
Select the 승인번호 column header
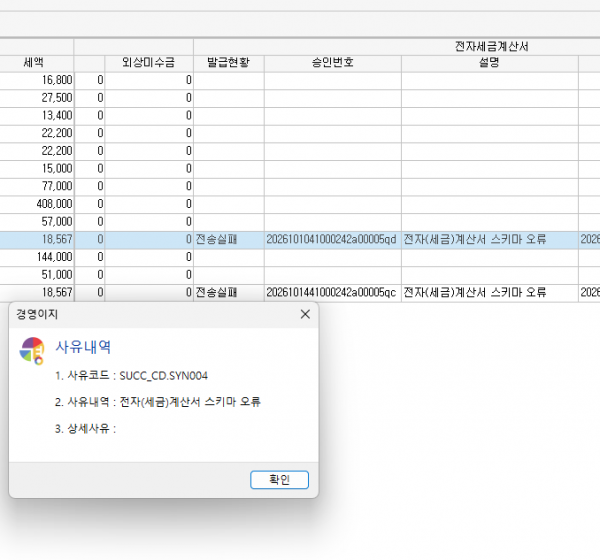click(x=333, y=62)
